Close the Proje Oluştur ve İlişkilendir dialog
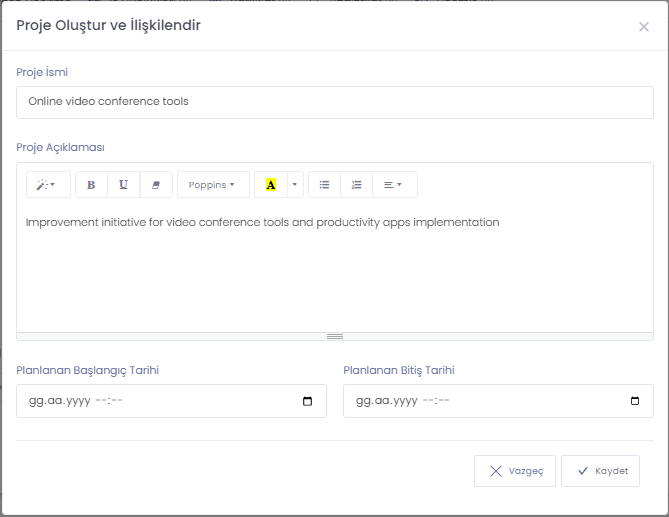The image size is (669, 517). (644, 27)
